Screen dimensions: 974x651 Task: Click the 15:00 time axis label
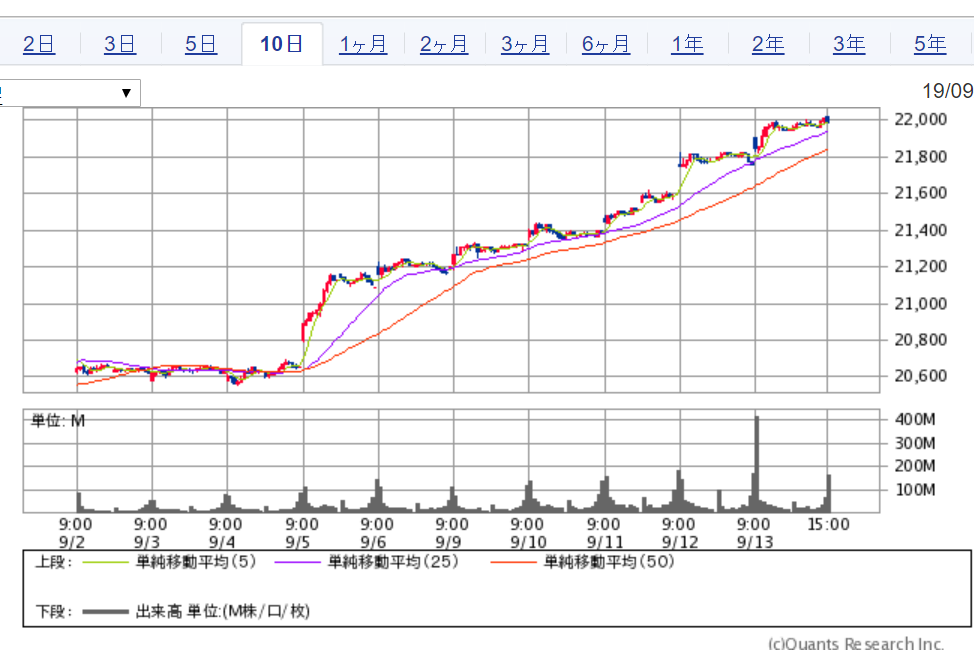(x=828, y=525)
